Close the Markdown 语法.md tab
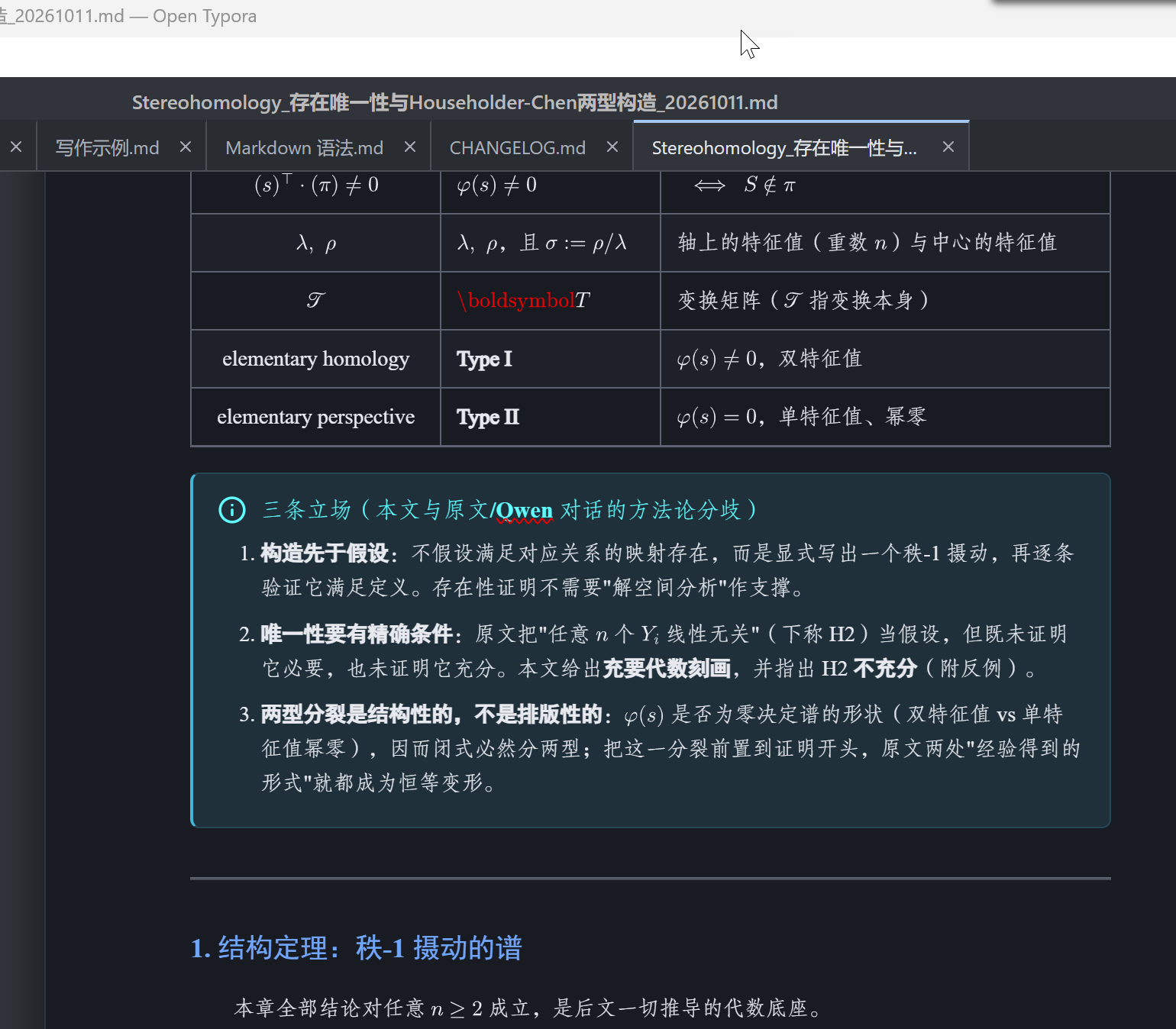Screen dimensions: 1176x1029 [410, 147]
